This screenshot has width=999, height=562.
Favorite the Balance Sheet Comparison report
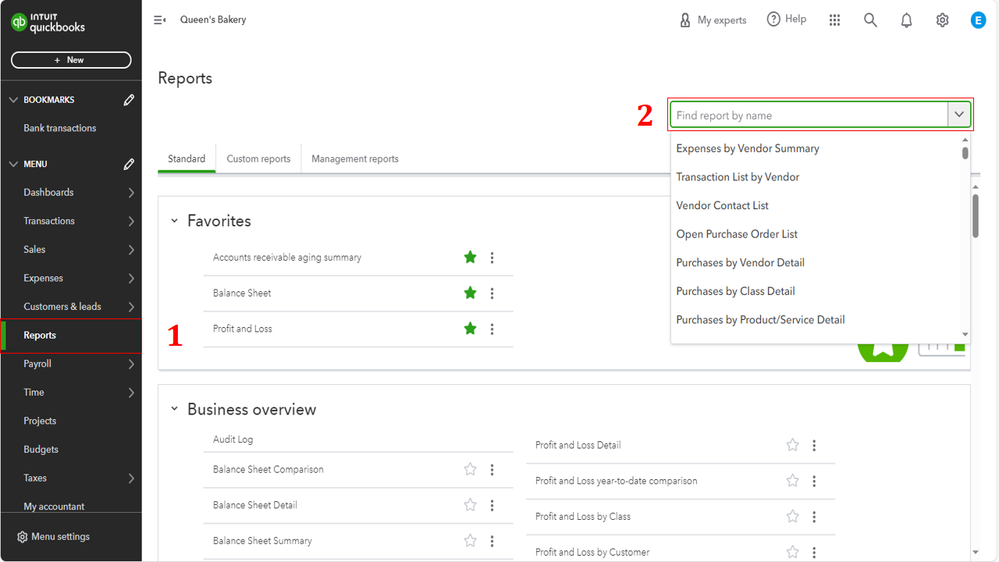(470, 469)
